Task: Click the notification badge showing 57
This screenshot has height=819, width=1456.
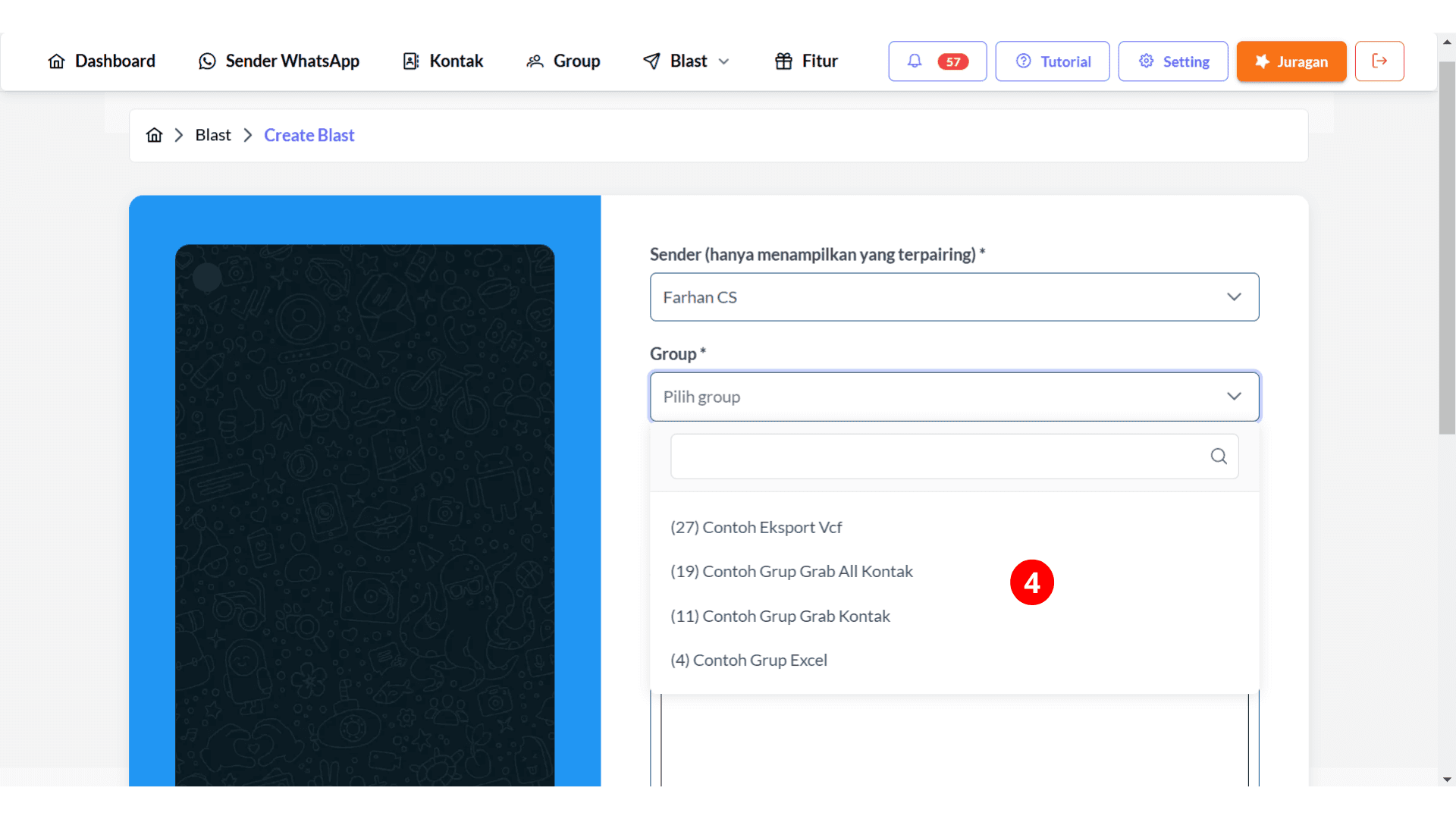Action: coord(952,61)
